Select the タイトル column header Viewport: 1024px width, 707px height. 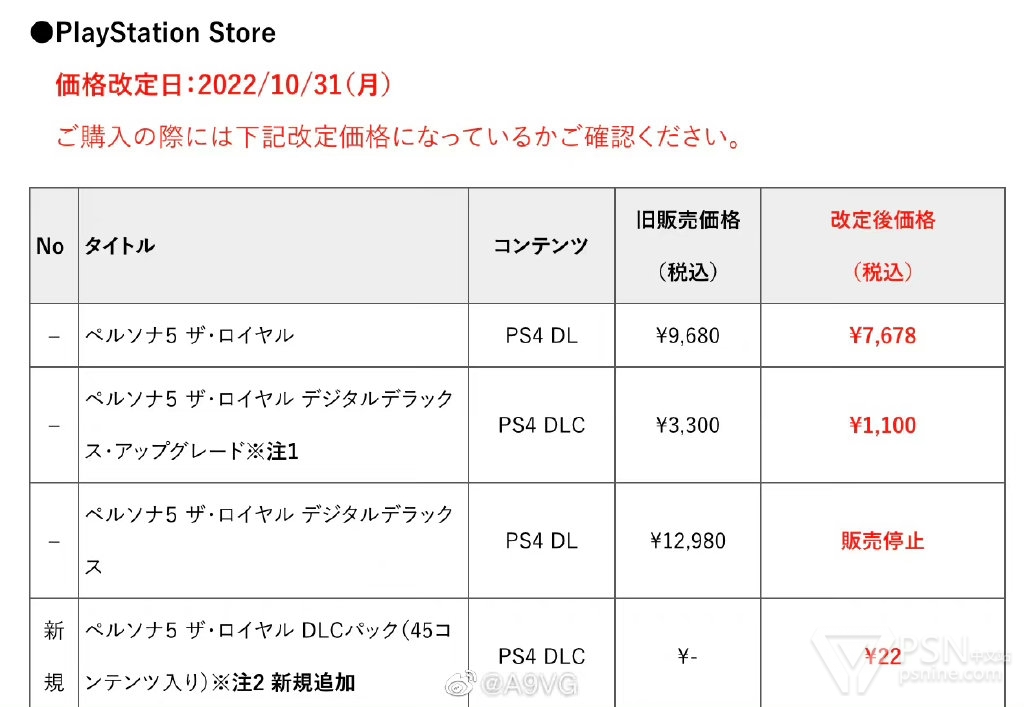click(119, 246)
